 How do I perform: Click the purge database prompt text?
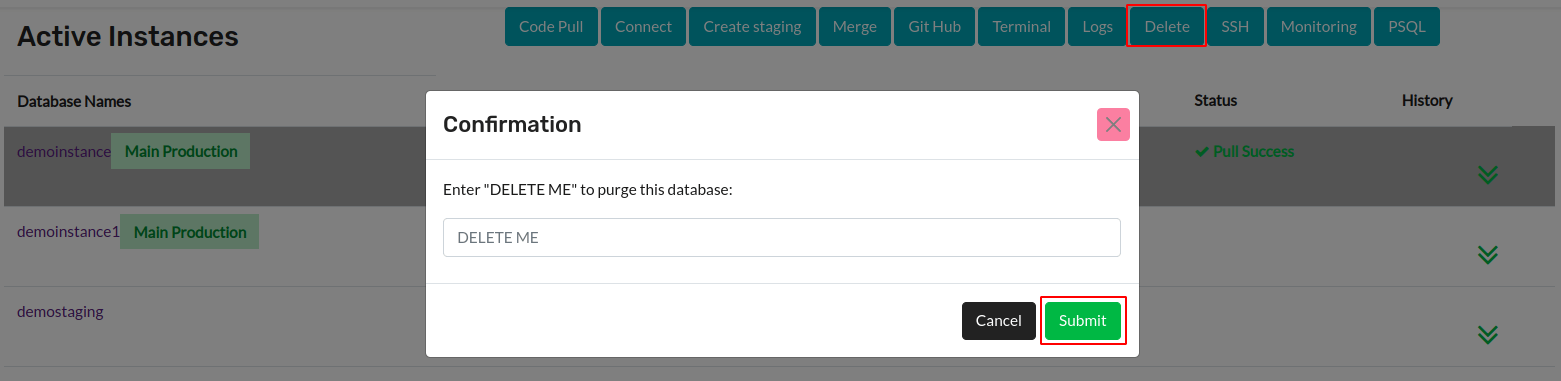[x=588, y=189]
